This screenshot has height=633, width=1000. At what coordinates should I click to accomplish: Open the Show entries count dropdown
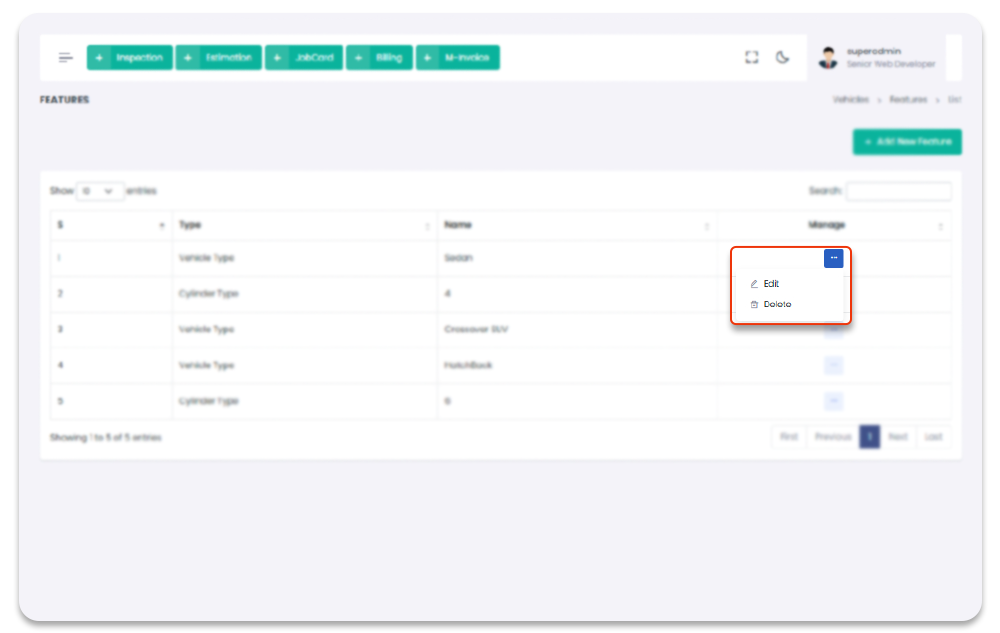point(100,191)
